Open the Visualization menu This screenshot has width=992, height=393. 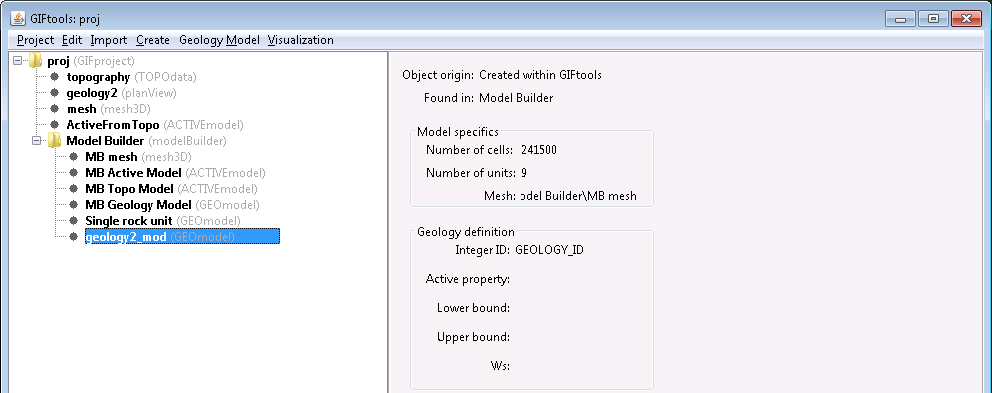[x=301, y=40]
